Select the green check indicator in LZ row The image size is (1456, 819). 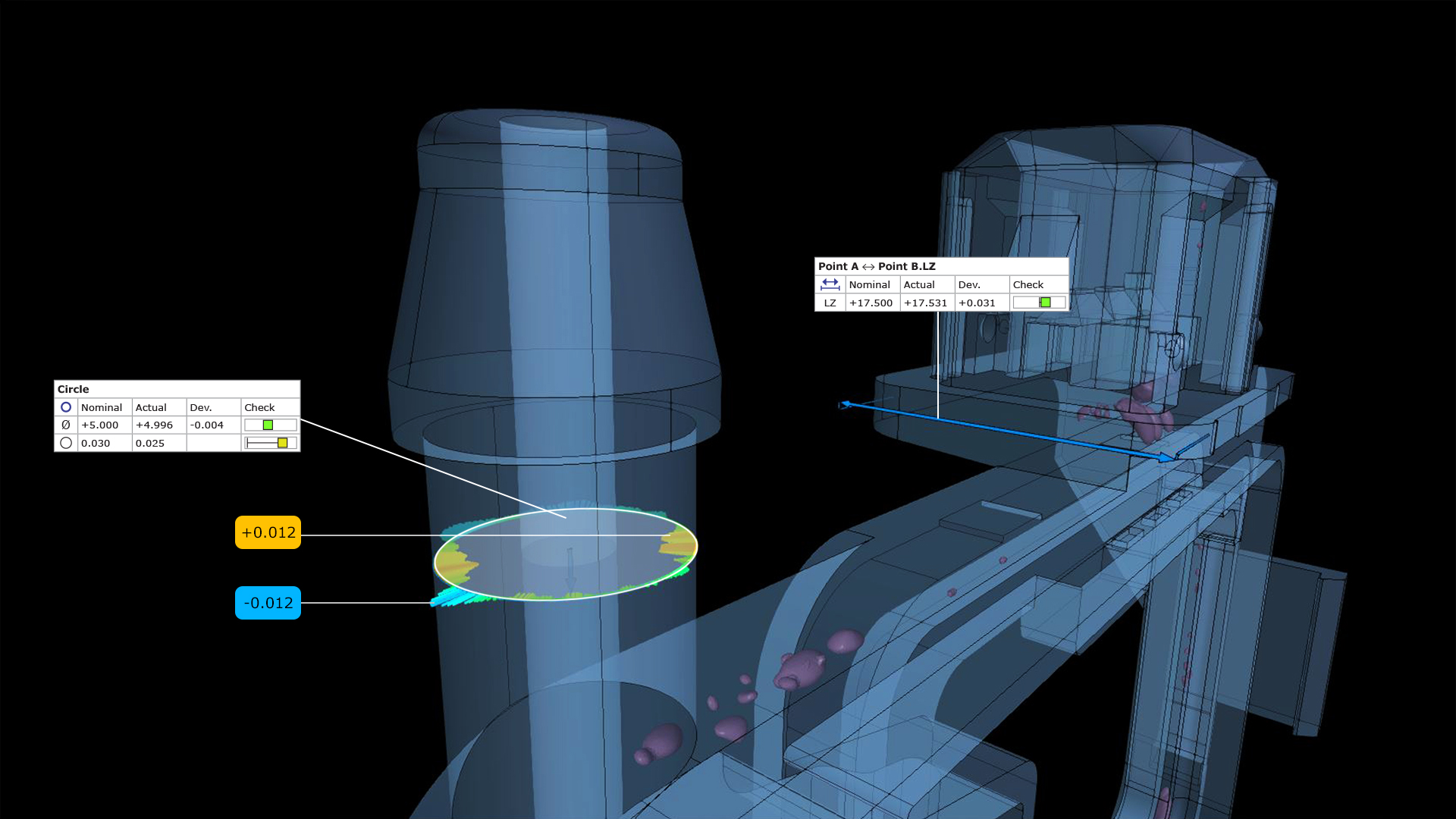tap(1045, 303)
